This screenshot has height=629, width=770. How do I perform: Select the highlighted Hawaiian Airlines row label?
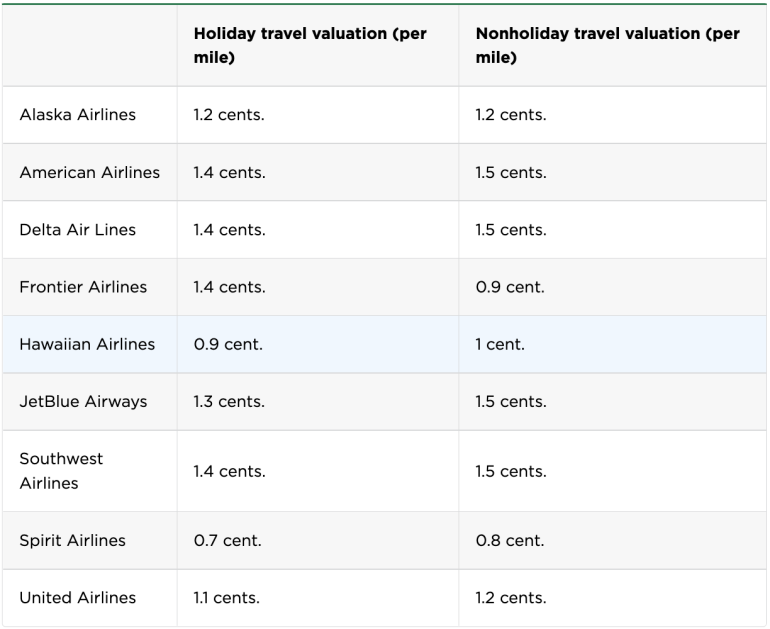87,344
